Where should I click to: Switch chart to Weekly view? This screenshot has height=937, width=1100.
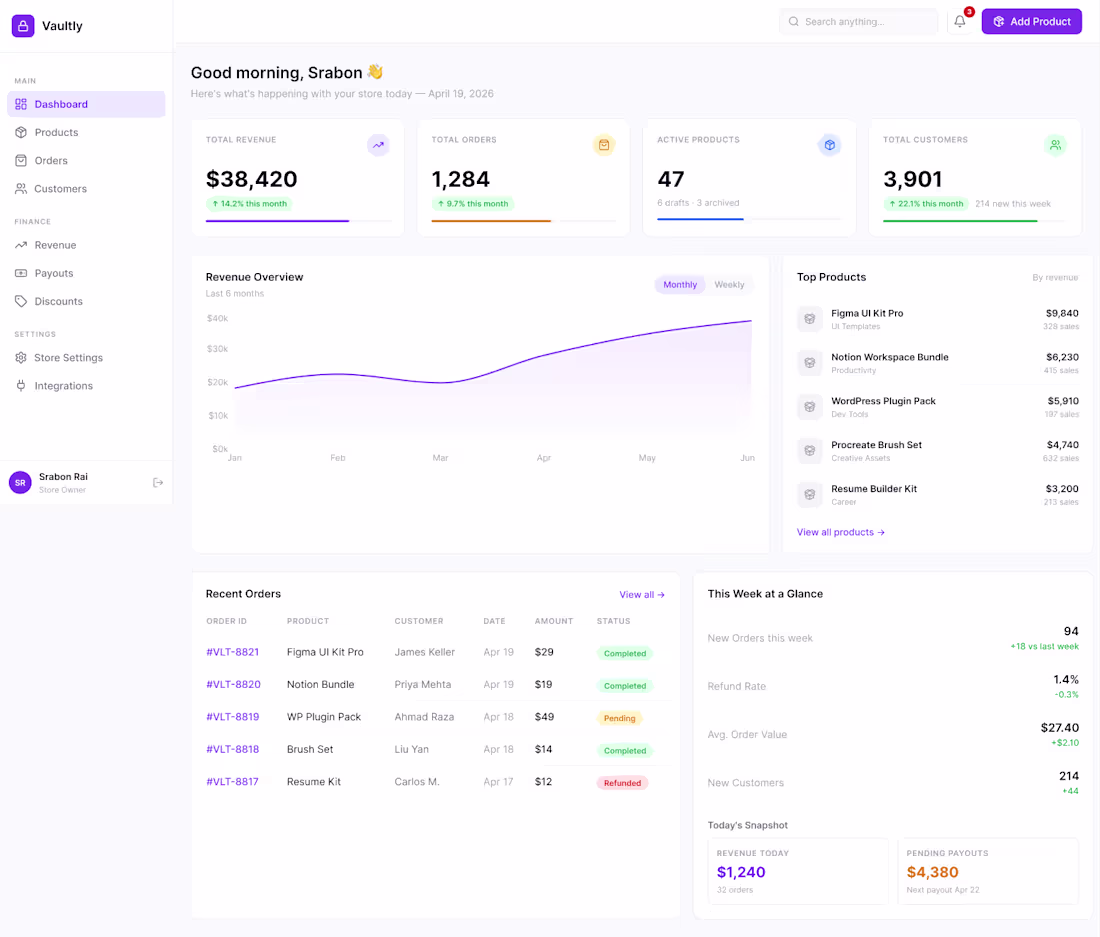(x=729, y=285)
